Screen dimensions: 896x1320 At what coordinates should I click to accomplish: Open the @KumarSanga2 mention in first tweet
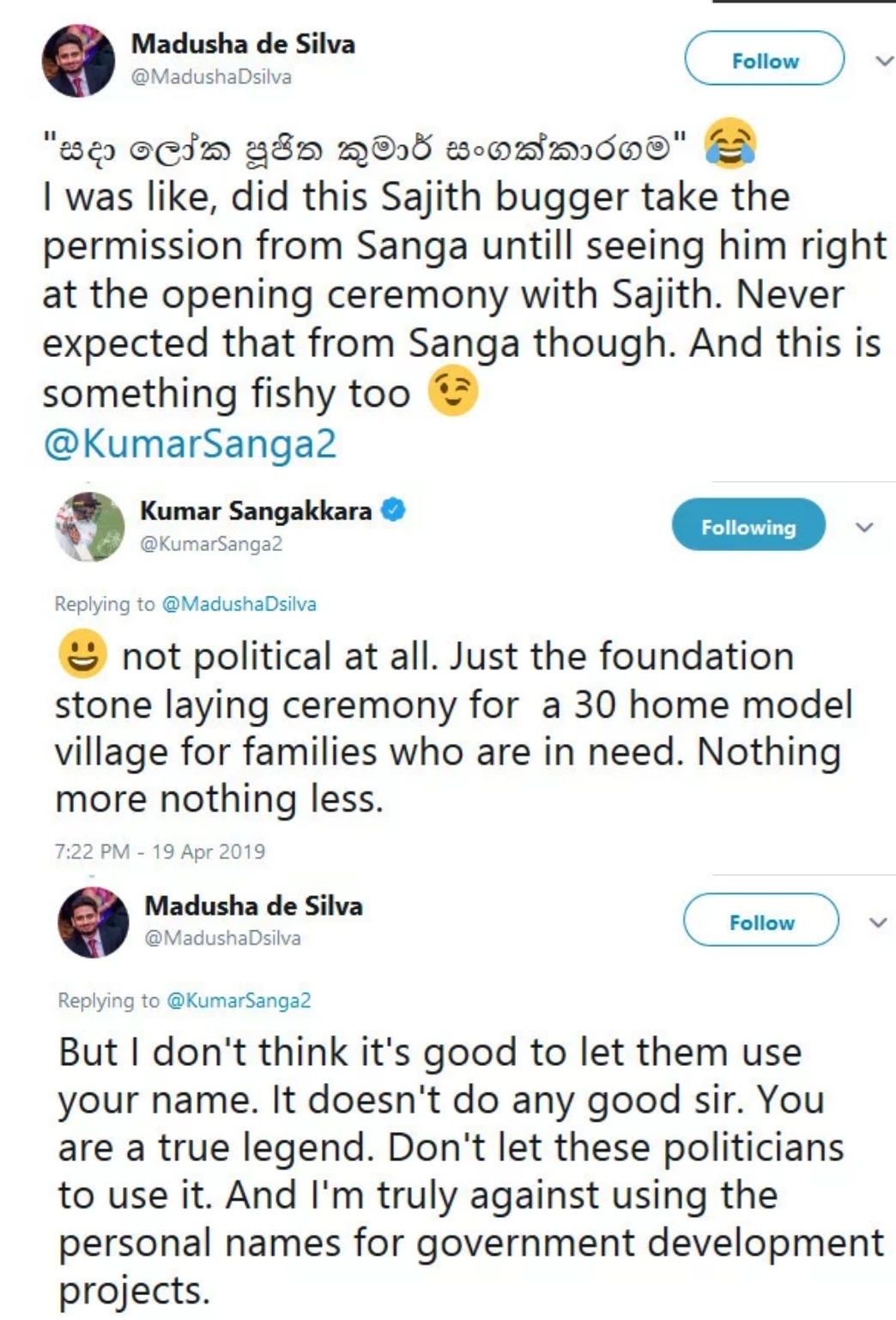coord(190,445)
